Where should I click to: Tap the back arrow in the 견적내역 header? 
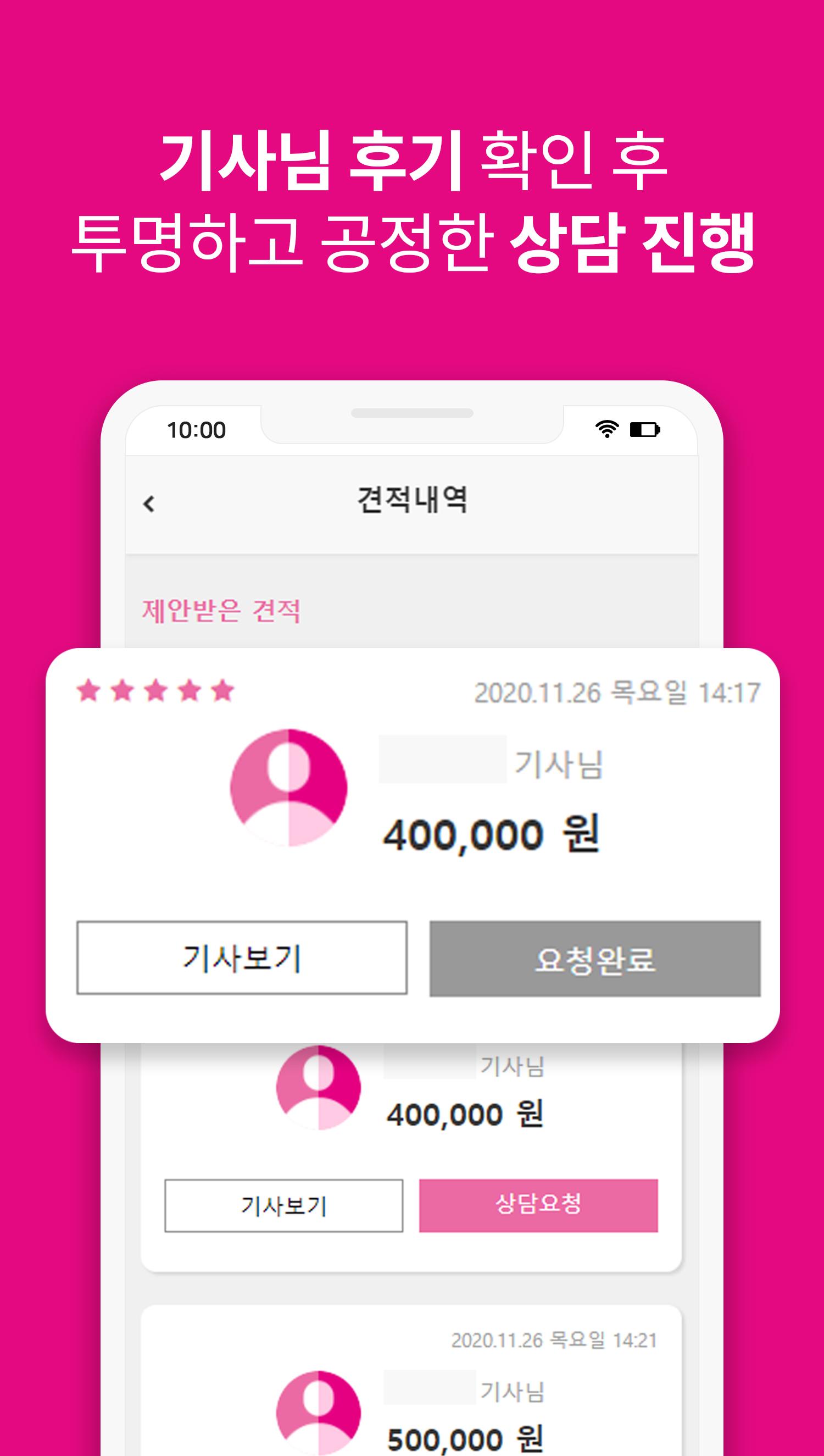point(149,503)
